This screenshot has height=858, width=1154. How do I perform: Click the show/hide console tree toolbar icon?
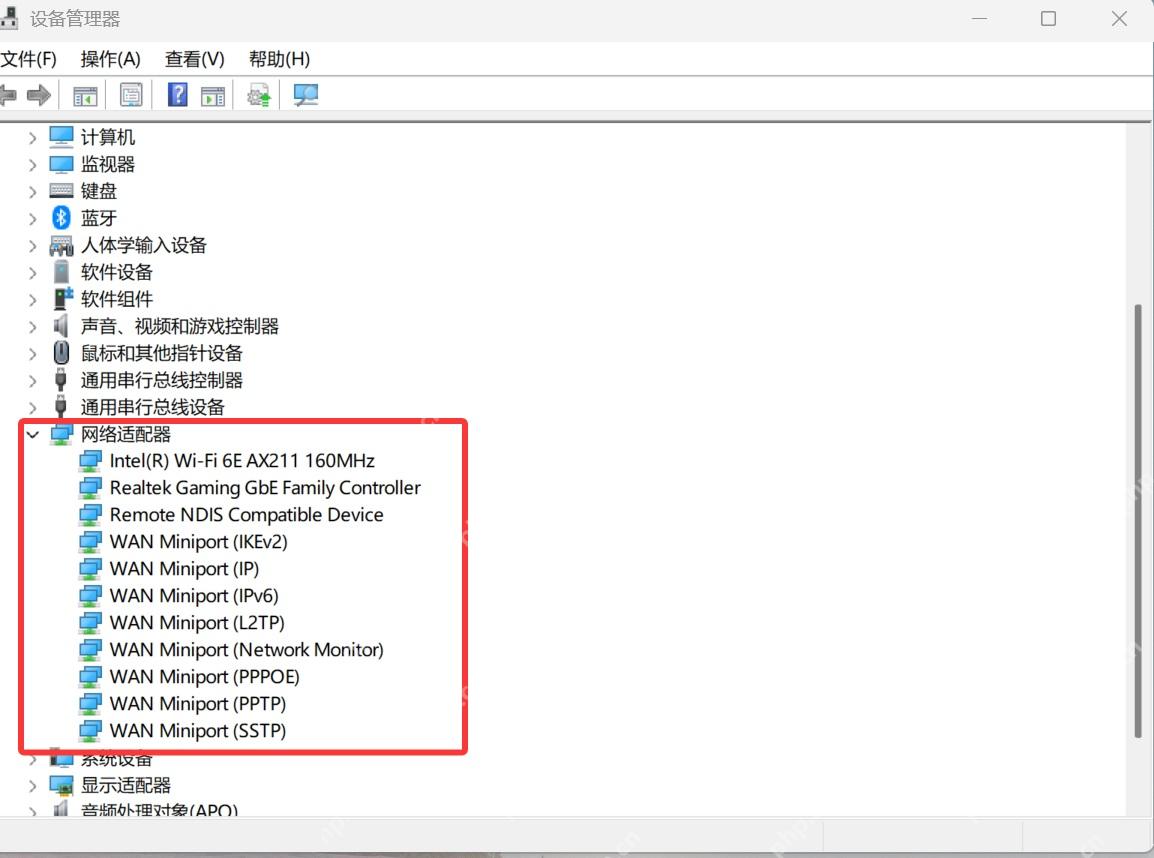point(85,96)
